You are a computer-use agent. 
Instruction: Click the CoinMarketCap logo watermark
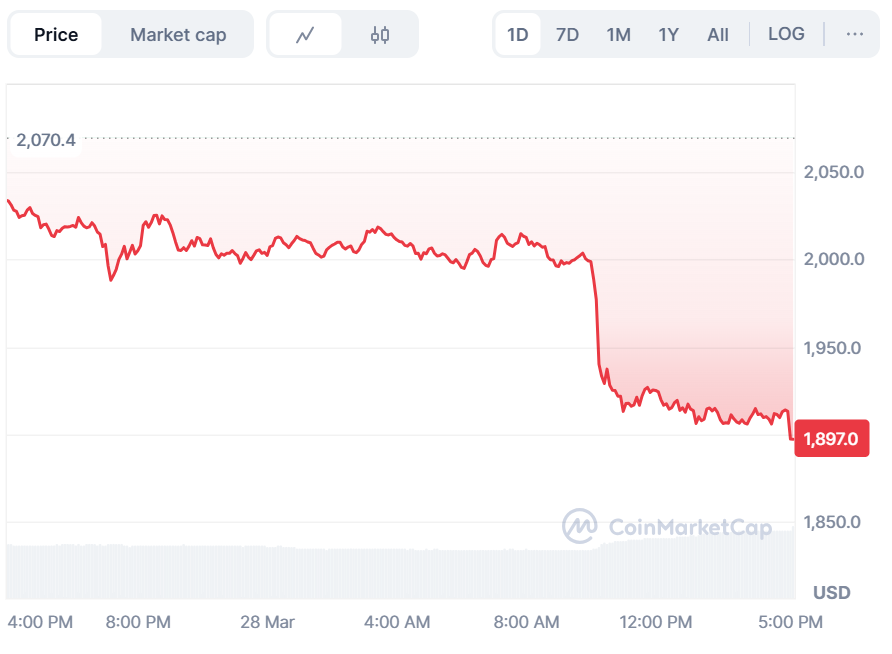[x=666, y=526]
